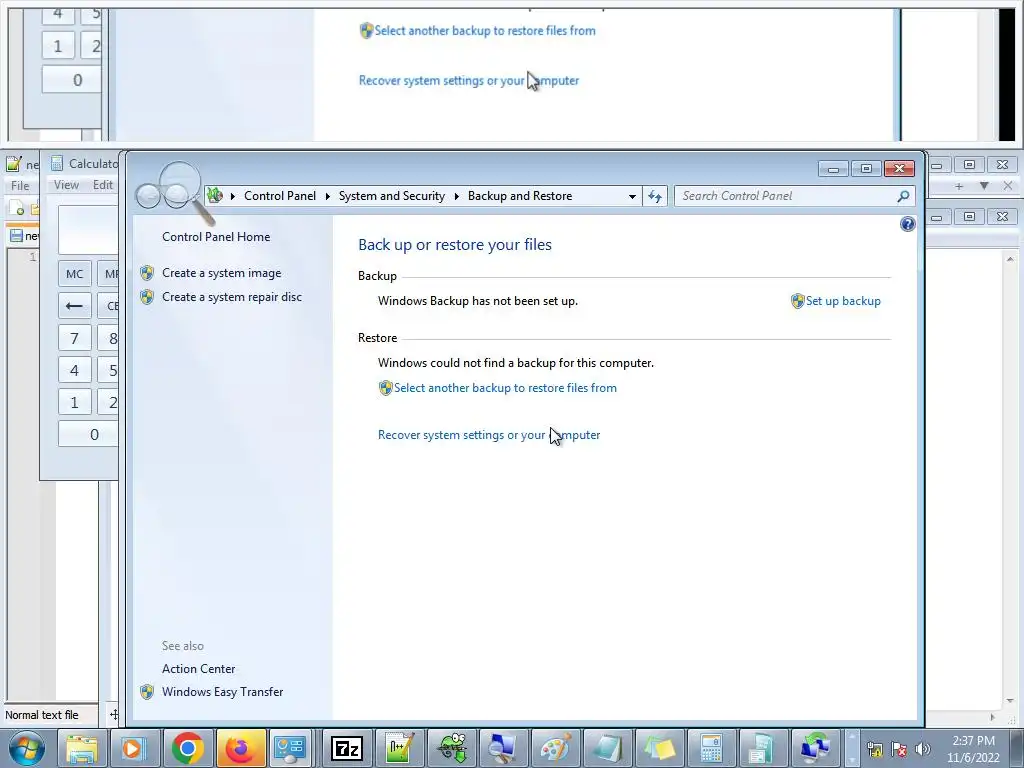Click the search magnifier icon in Control Panel

click(903, 196)
